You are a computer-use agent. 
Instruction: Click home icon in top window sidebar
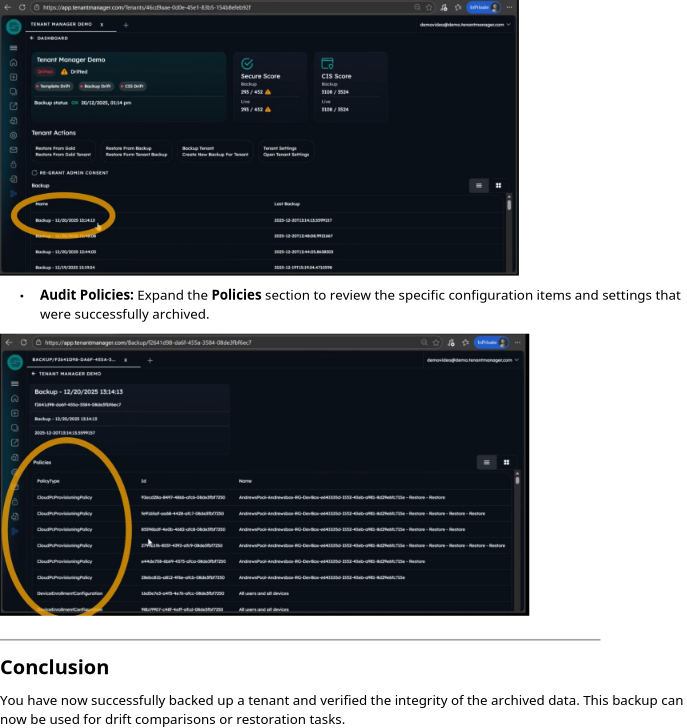pyautogui.click(x=13, y=62)
